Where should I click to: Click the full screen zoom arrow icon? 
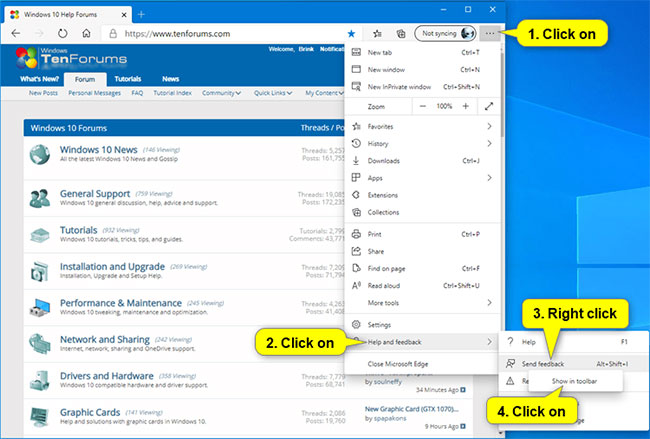coord(489,107)
